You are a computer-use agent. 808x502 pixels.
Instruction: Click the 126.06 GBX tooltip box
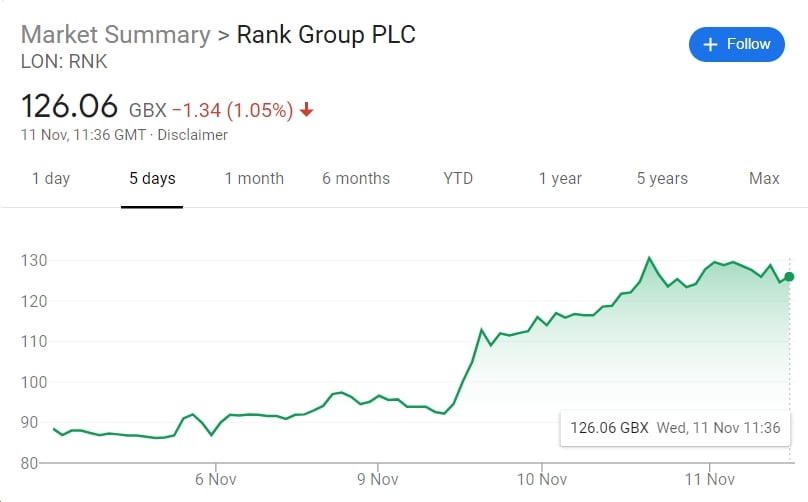(675, 427)
